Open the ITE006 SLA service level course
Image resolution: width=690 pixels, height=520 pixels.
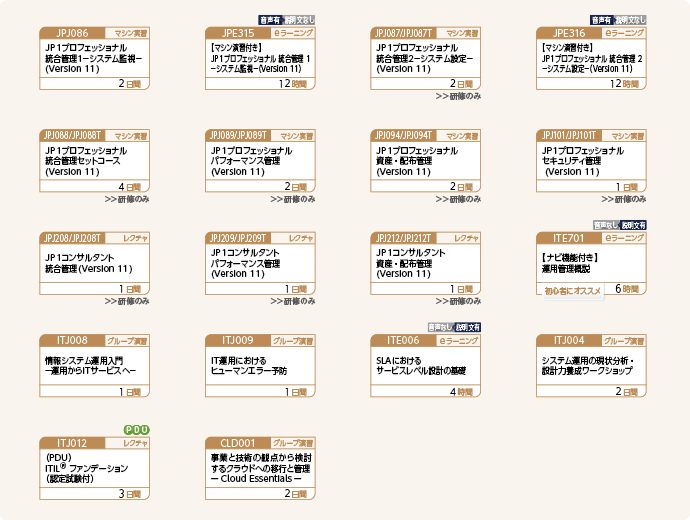(426, 366)
